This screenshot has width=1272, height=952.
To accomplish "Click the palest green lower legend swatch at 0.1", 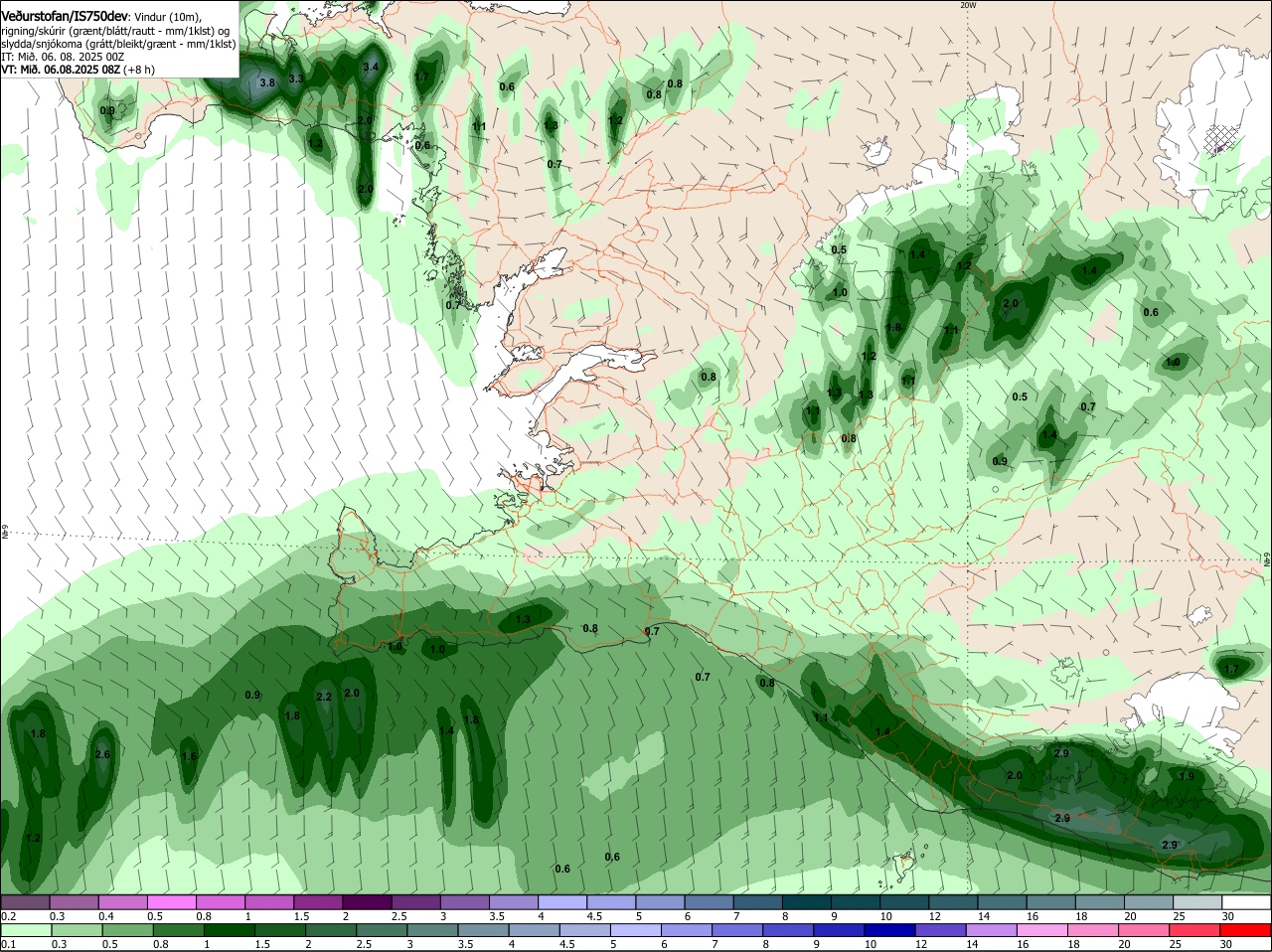I will pyautogui.click(x=26, y=930).
